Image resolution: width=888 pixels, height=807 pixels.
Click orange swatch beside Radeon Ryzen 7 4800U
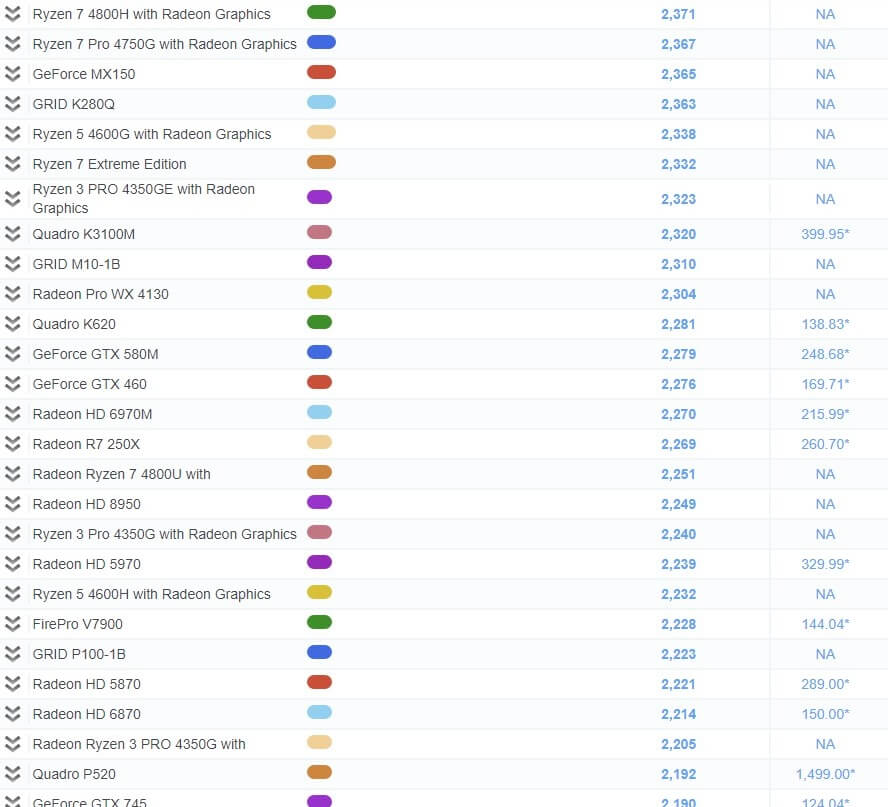[319, 472]
